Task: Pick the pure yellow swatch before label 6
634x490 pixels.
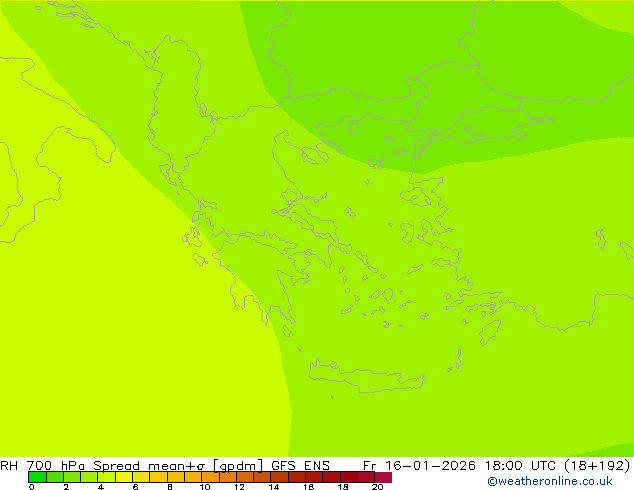Action: click(124, 477)
